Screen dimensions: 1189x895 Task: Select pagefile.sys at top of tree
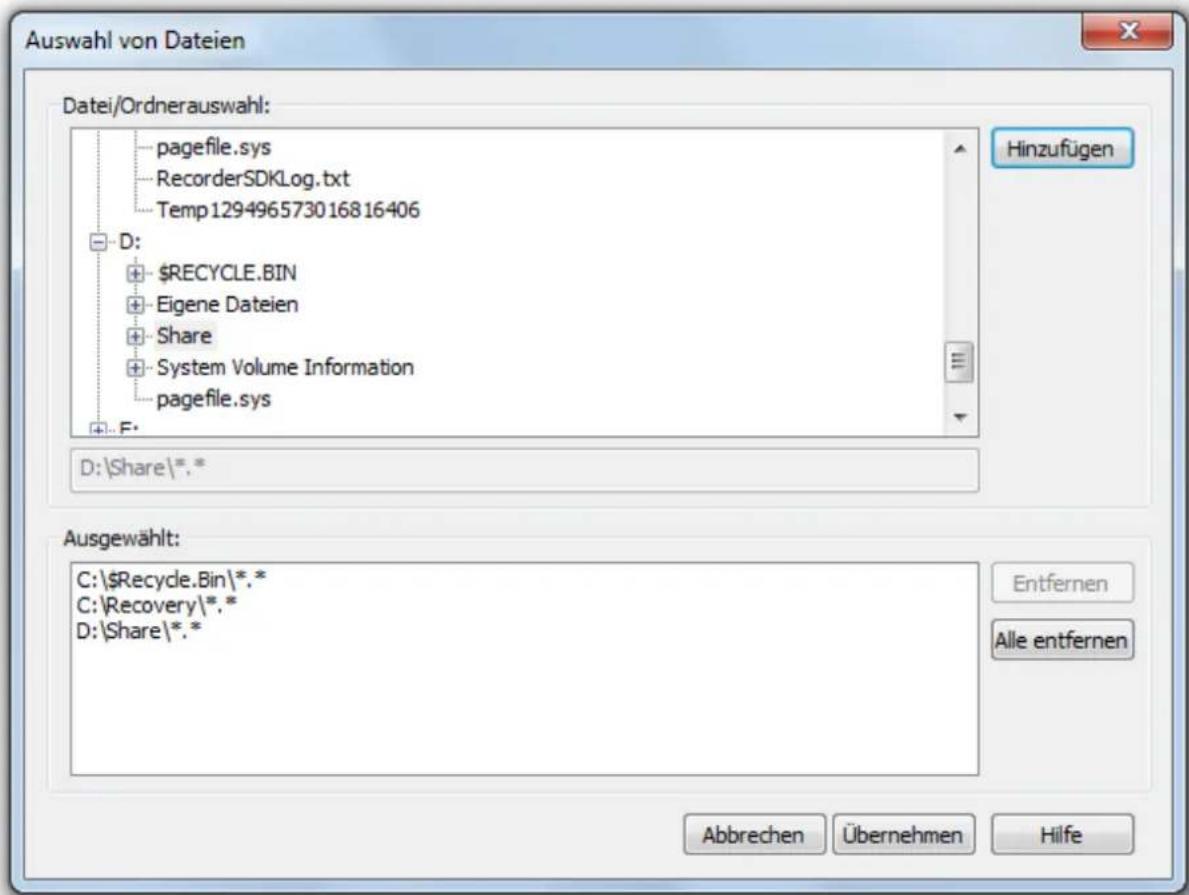click(213, 148)
